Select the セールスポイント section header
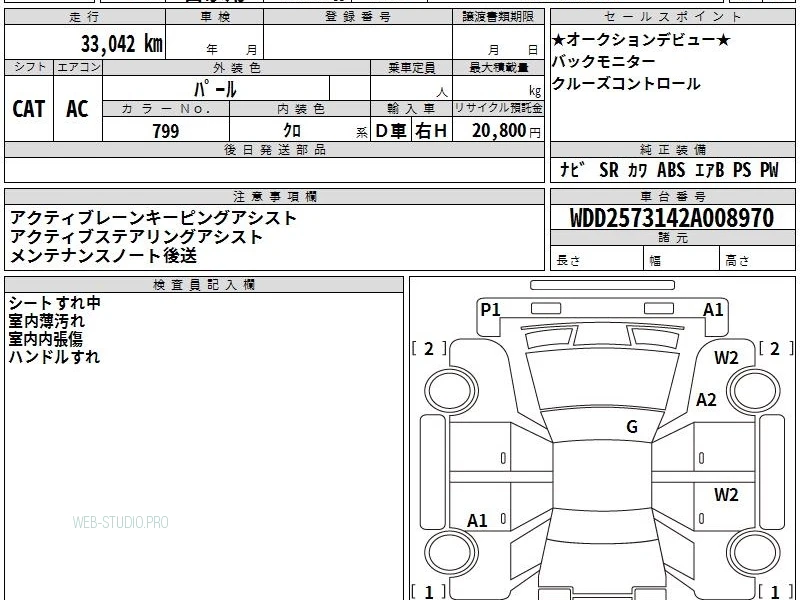Viewport: 800px width, 600px height. (672, 17)
